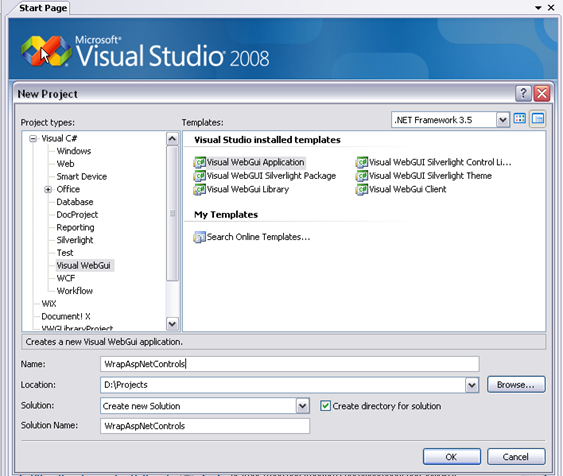563x476 pixels.
Task: Select Silverlight project type
Action: (75, 240)
